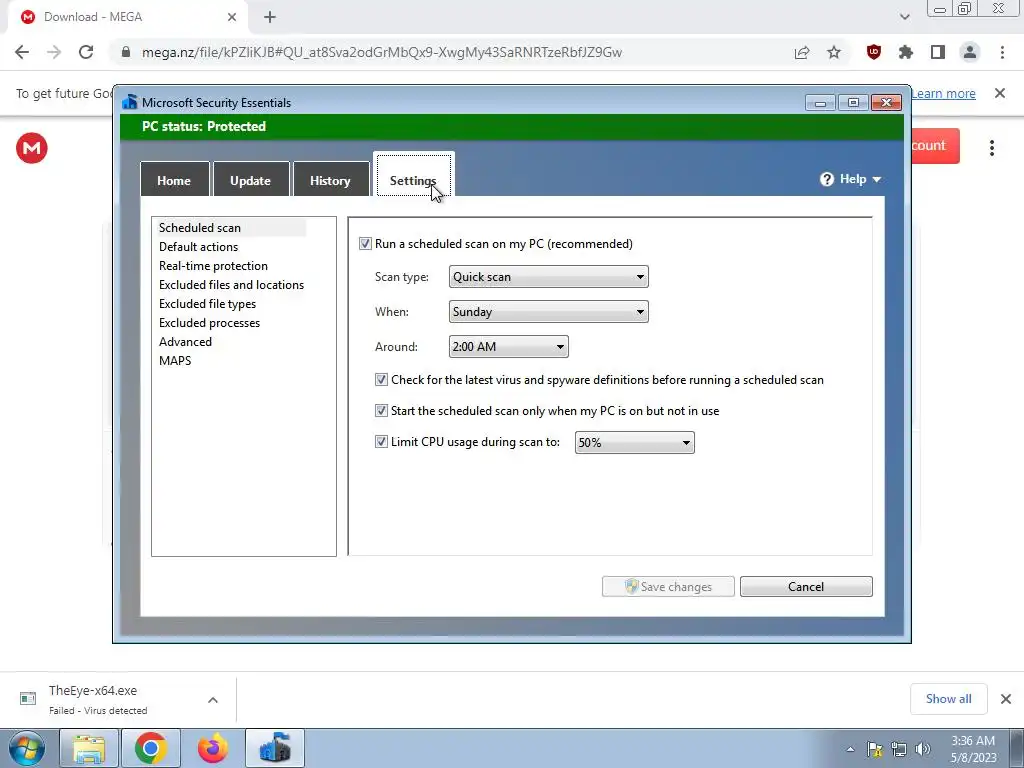The width and height of the screenshot is (1024, 768).
Task: Select Advanced in the settings list
Action: click(185, 342)
